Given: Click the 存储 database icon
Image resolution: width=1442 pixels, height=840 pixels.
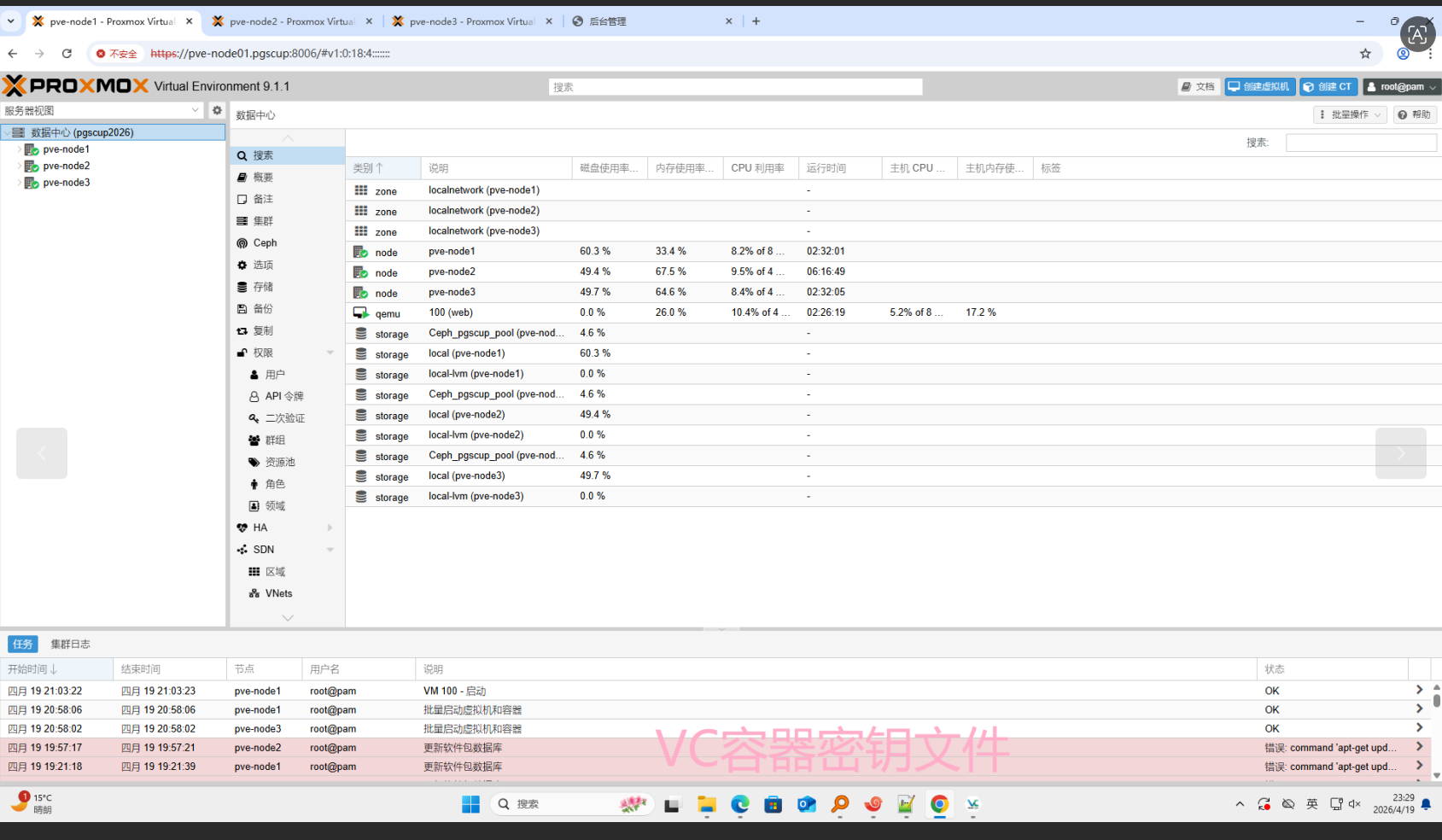Looking at the screenshot, I should [242, 287].
